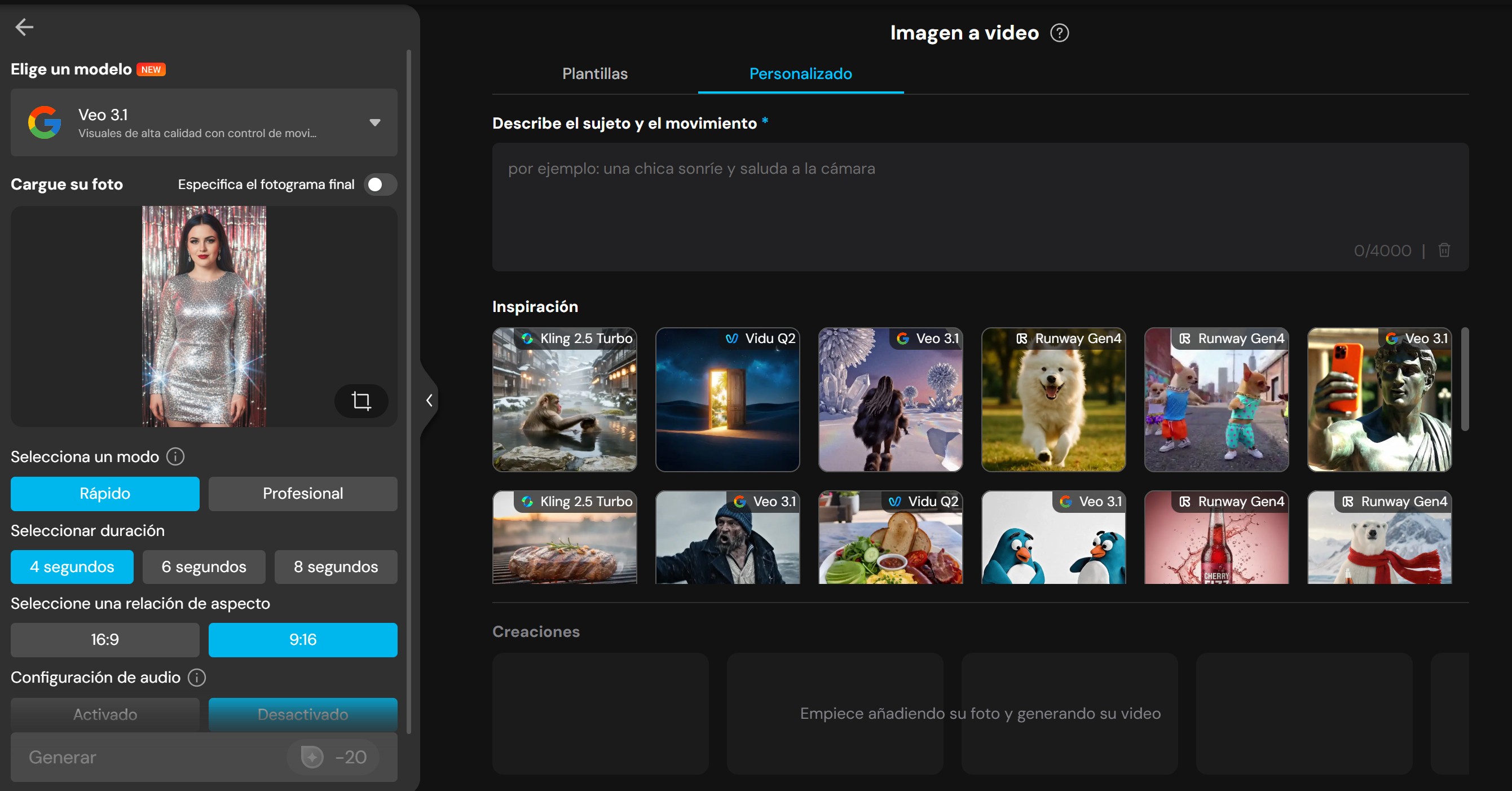Open the Imagen a video help icon

click(x=1059, y=33)
